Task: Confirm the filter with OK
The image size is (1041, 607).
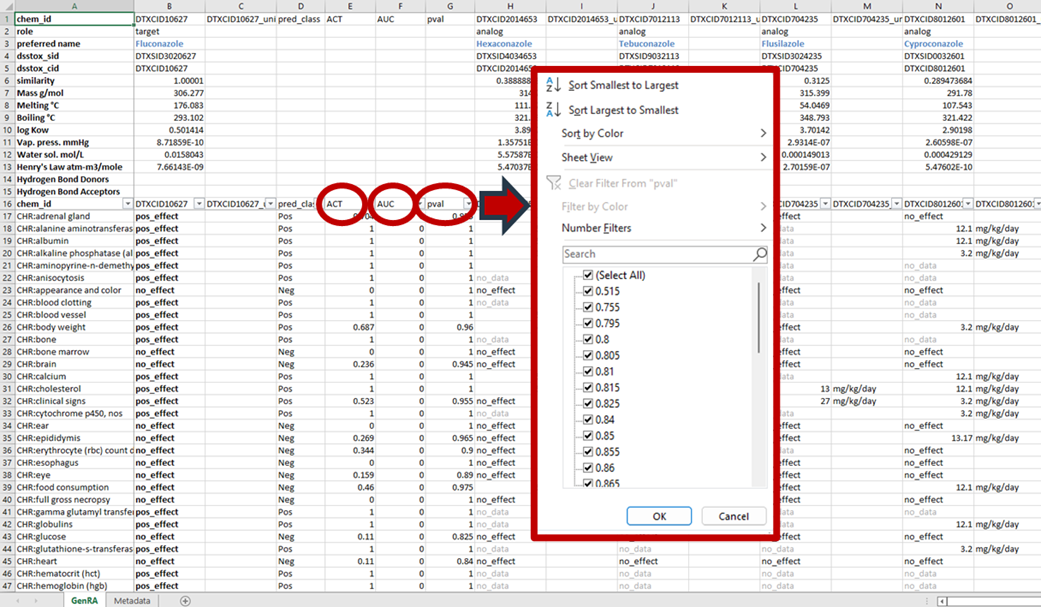Action: pos(659,516)
